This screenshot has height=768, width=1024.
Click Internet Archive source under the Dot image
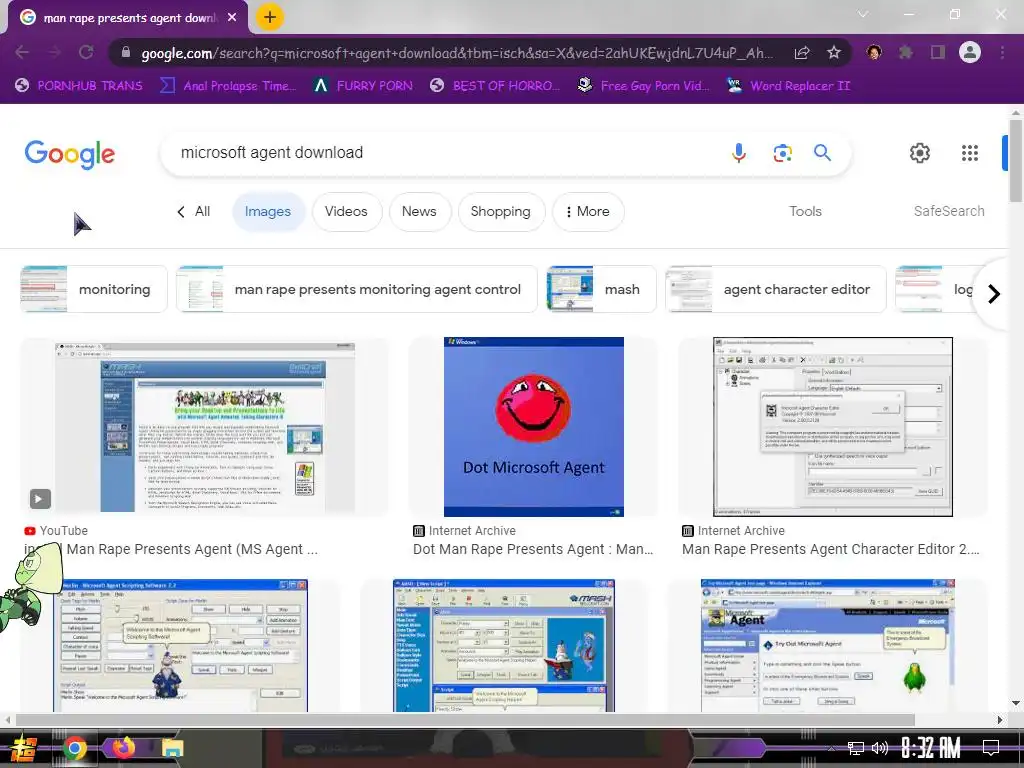464,531
